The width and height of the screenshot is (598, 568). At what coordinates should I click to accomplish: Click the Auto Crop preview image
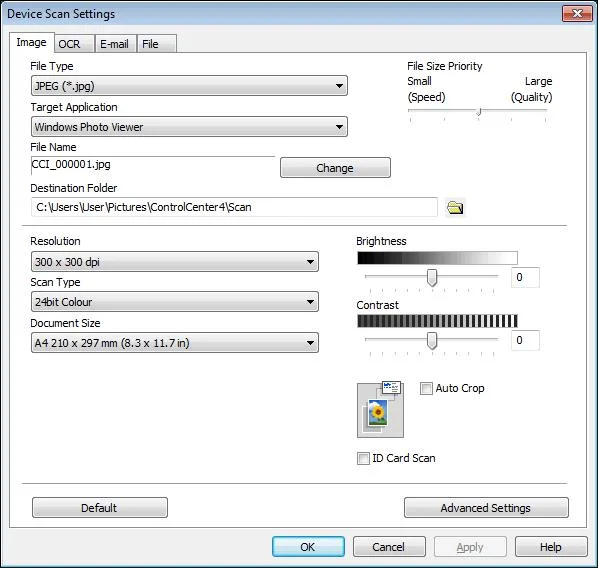click(380, 409)
